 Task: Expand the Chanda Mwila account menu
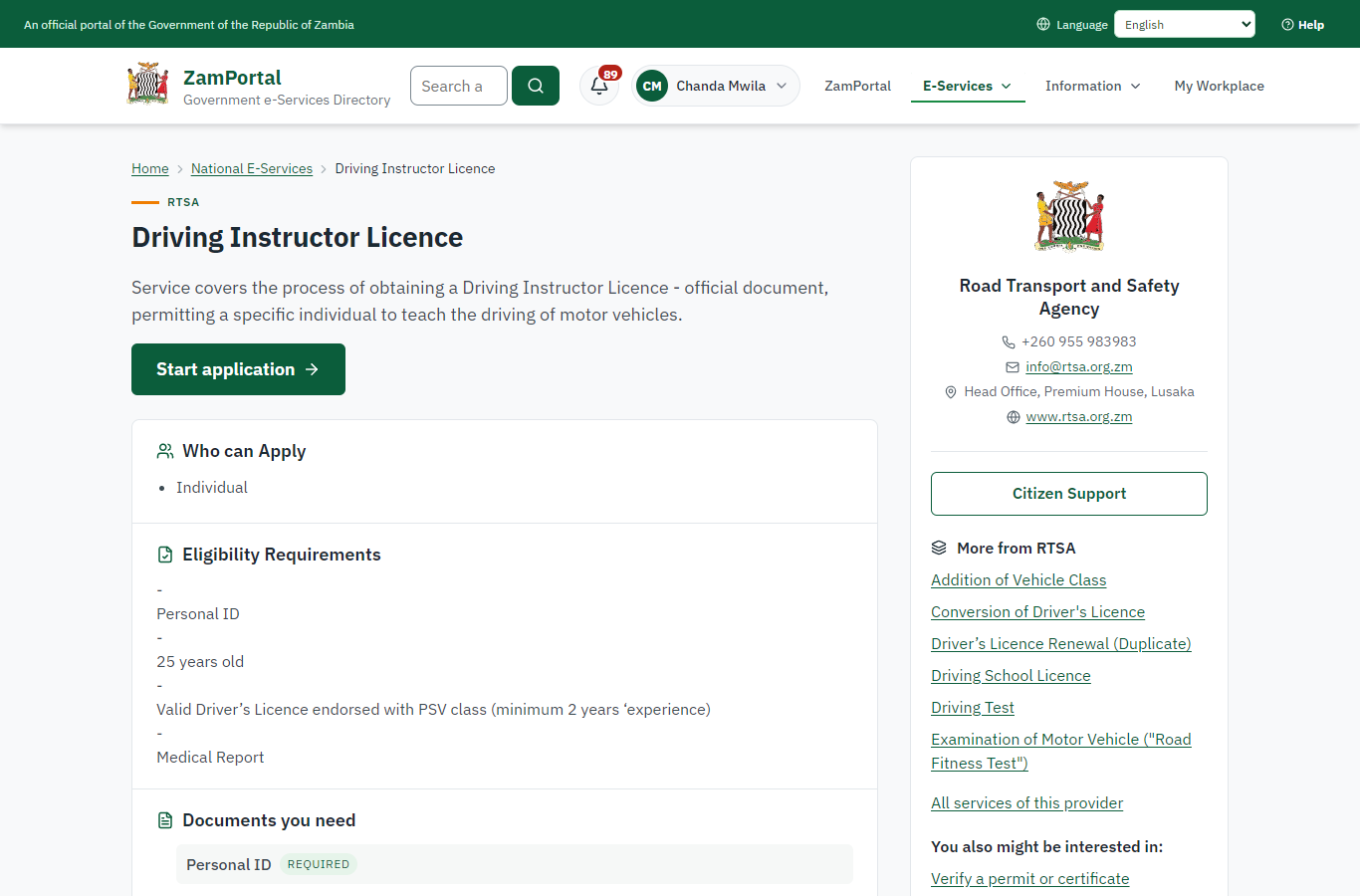click(x=716, y=86)
